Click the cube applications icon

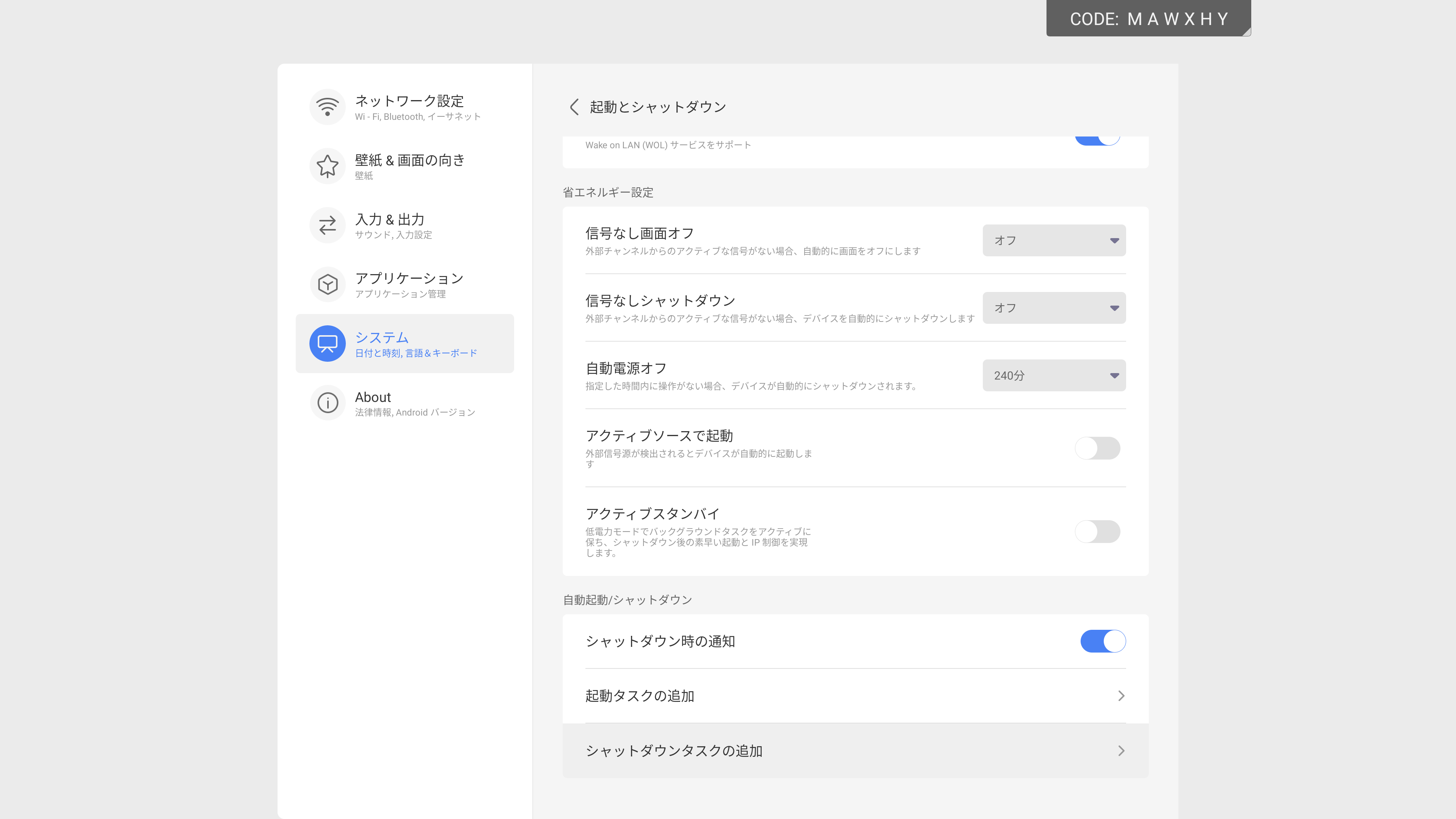tap(327, 284)
